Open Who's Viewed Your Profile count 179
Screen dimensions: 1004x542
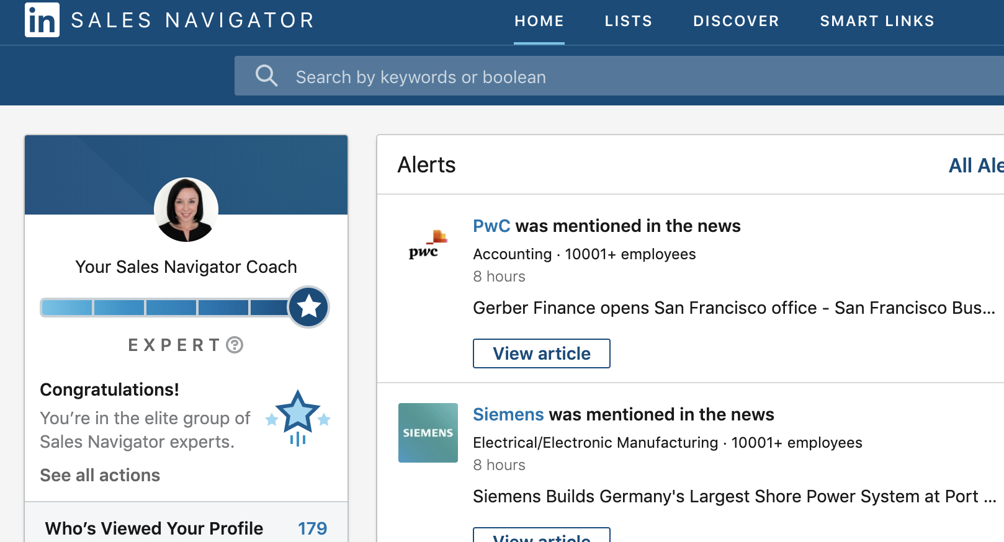tap(312, 528)
